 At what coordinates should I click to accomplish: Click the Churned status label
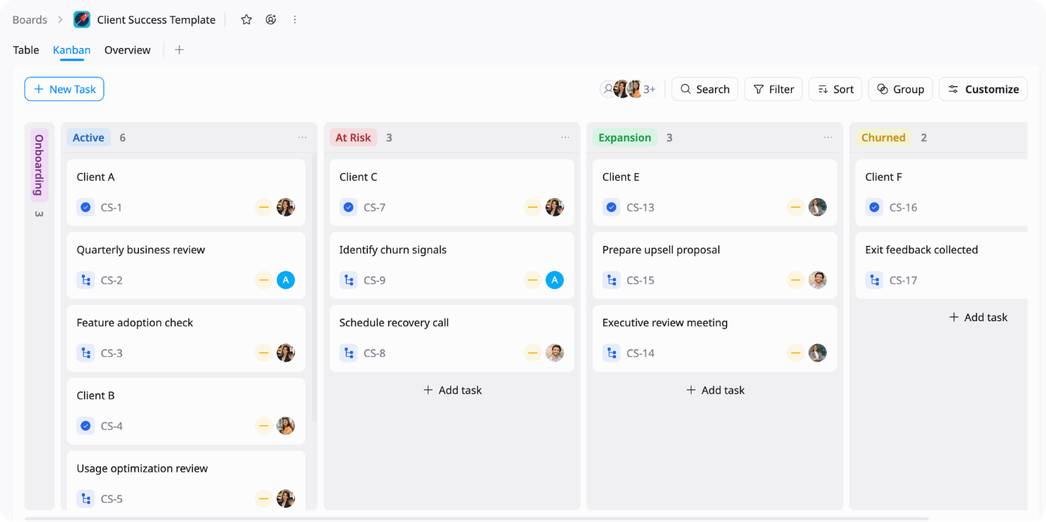(x=883, y=137)
